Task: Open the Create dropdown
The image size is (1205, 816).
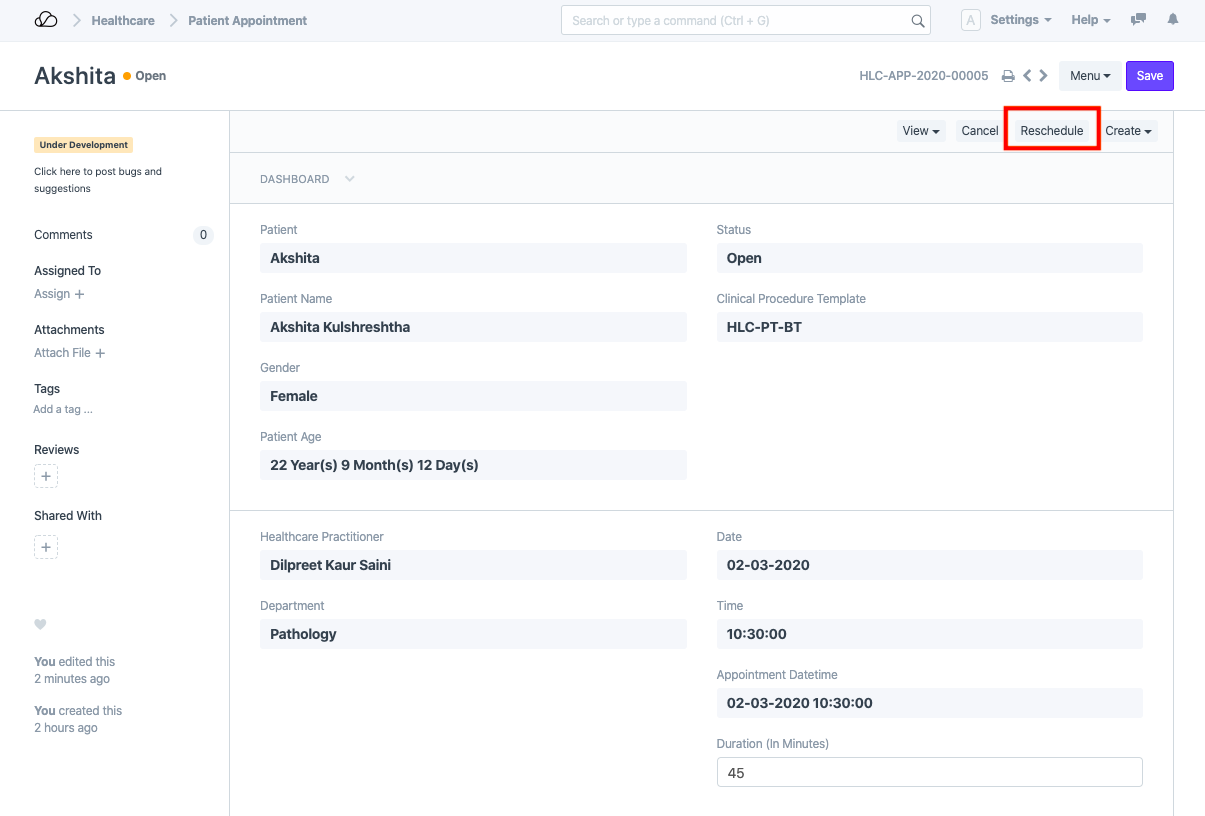Action: coord(1128,131)
